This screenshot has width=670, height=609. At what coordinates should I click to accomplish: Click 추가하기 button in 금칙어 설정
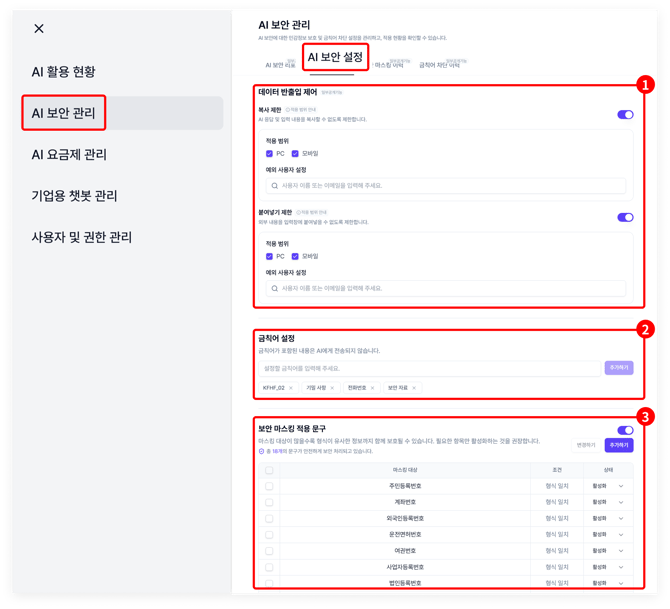coord(619,368)
